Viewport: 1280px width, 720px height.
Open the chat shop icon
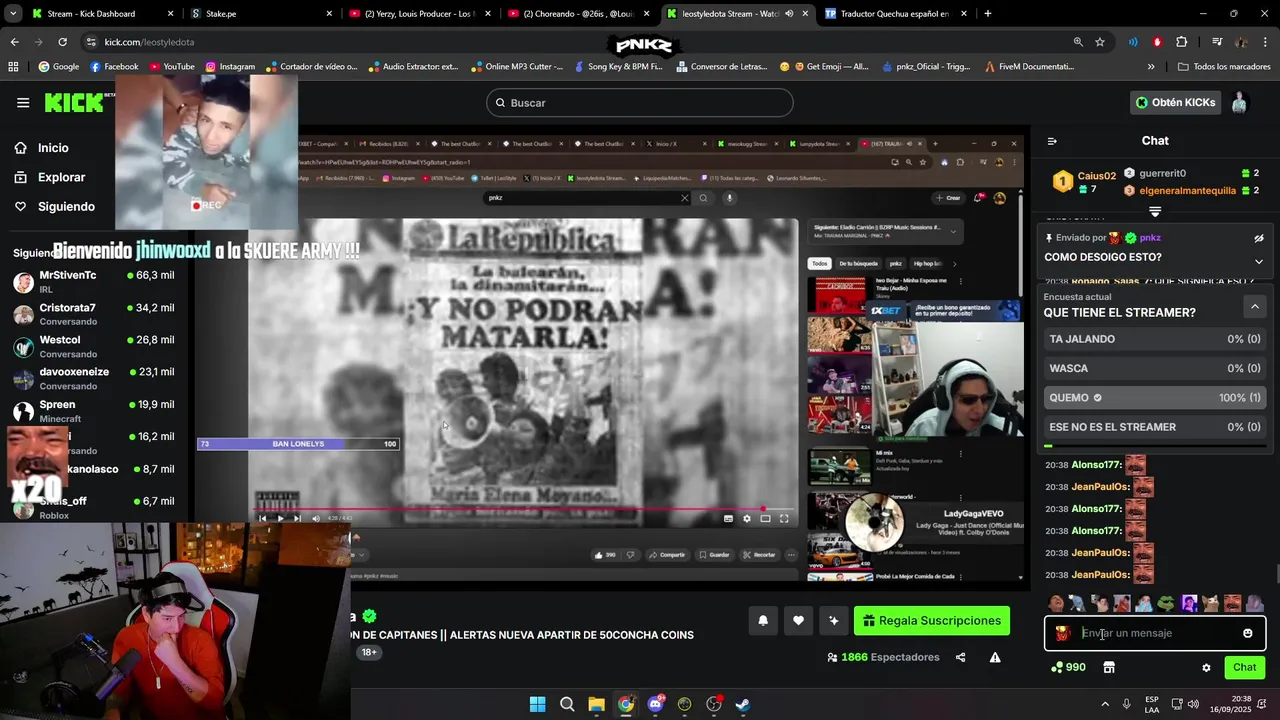(1108, 667)
